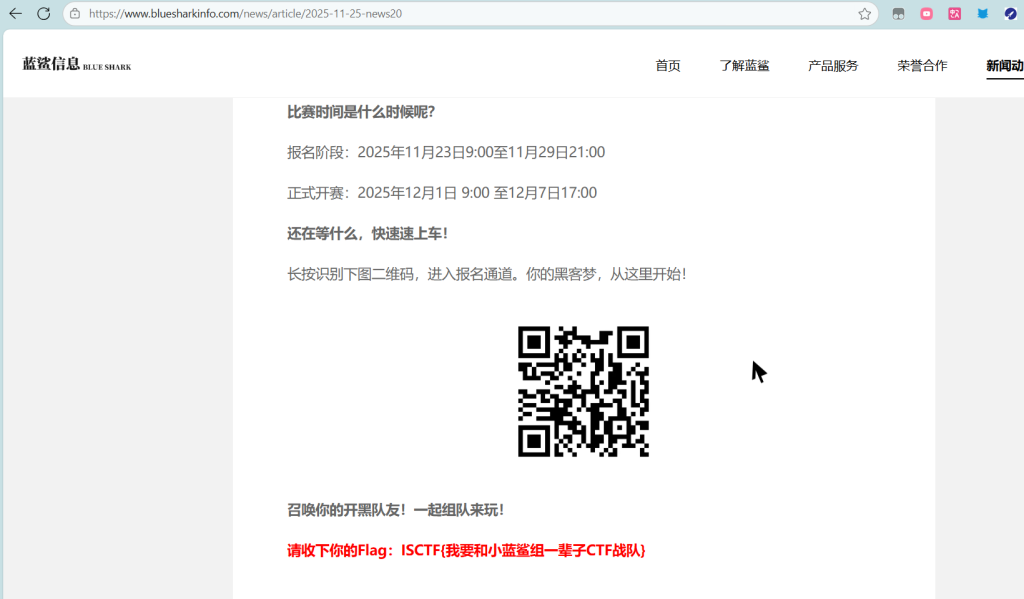Click the 新闻动态 navigation tab
The image size is (1024, 599).
coord(1004,66)
